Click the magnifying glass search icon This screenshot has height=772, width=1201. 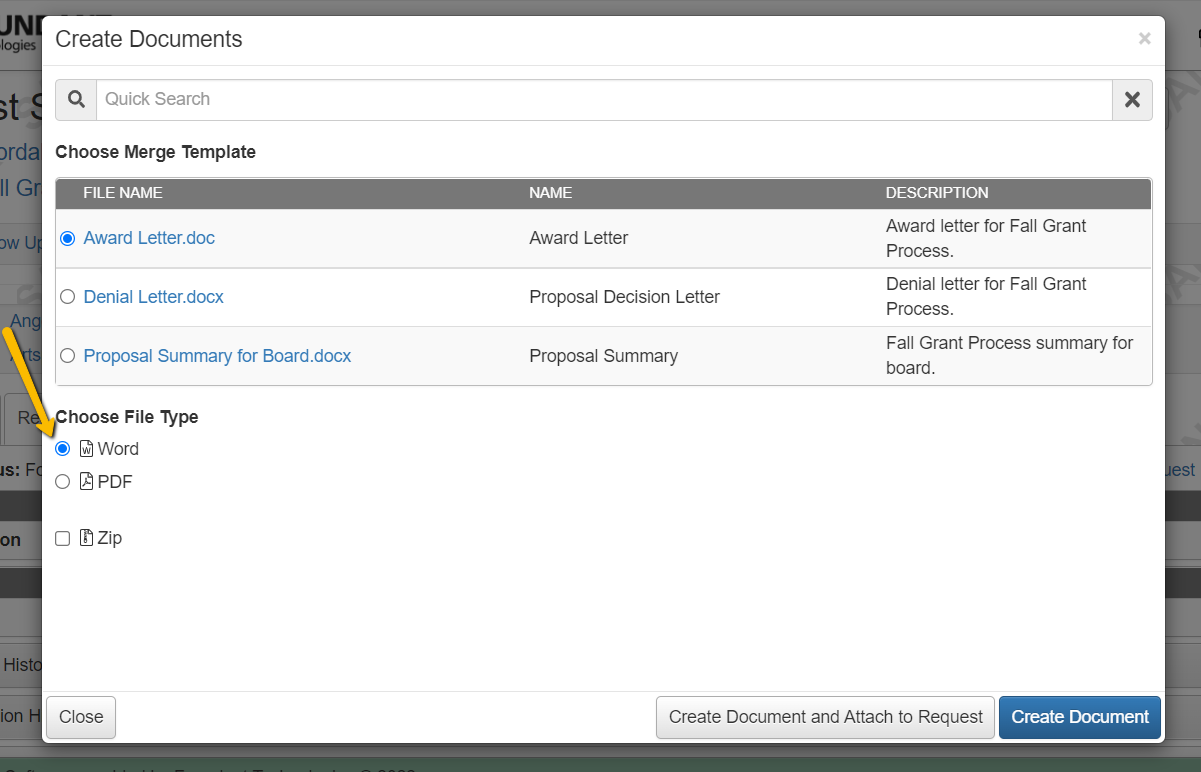75,99
